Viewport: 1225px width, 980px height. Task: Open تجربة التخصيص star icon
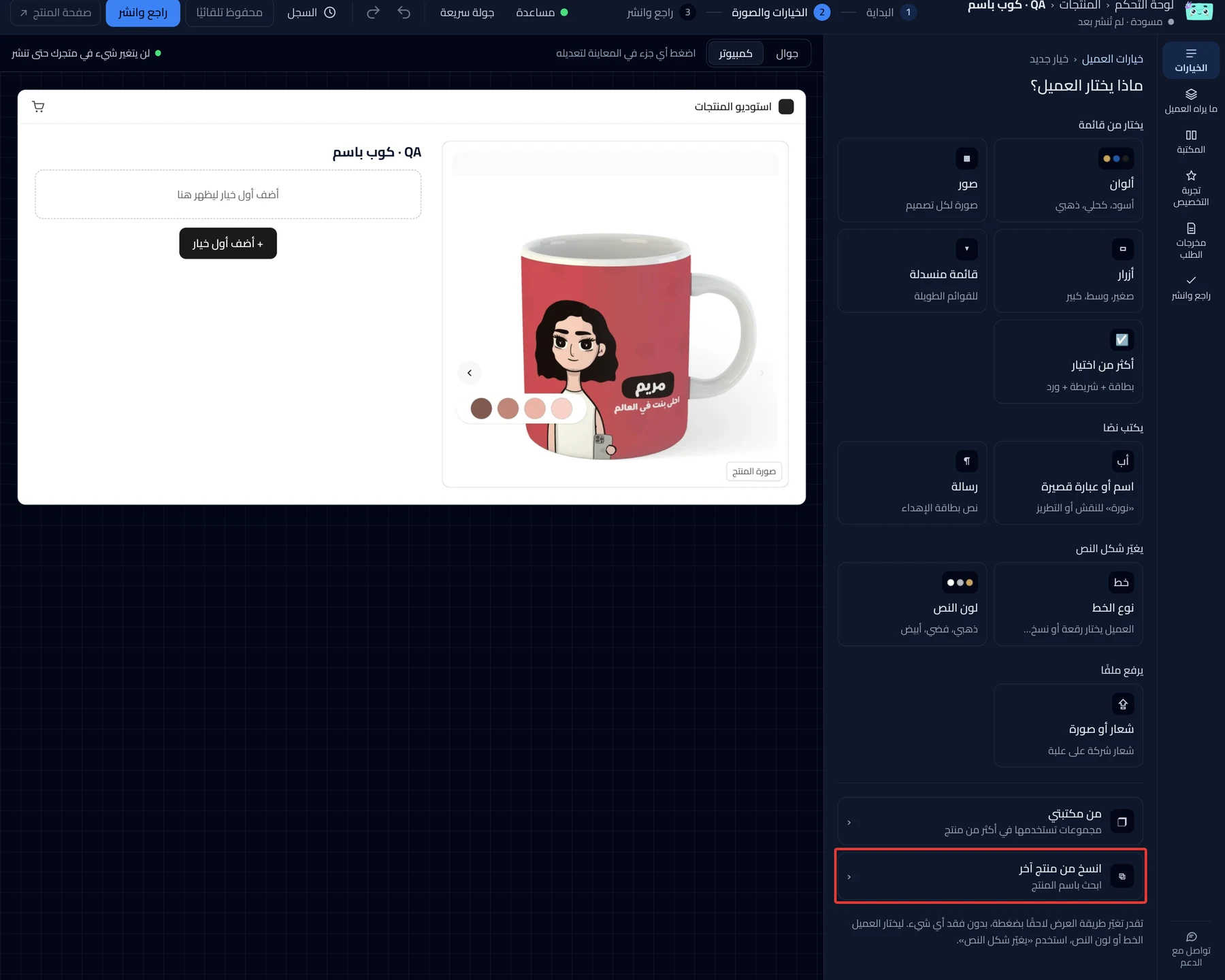(1191, 189)
